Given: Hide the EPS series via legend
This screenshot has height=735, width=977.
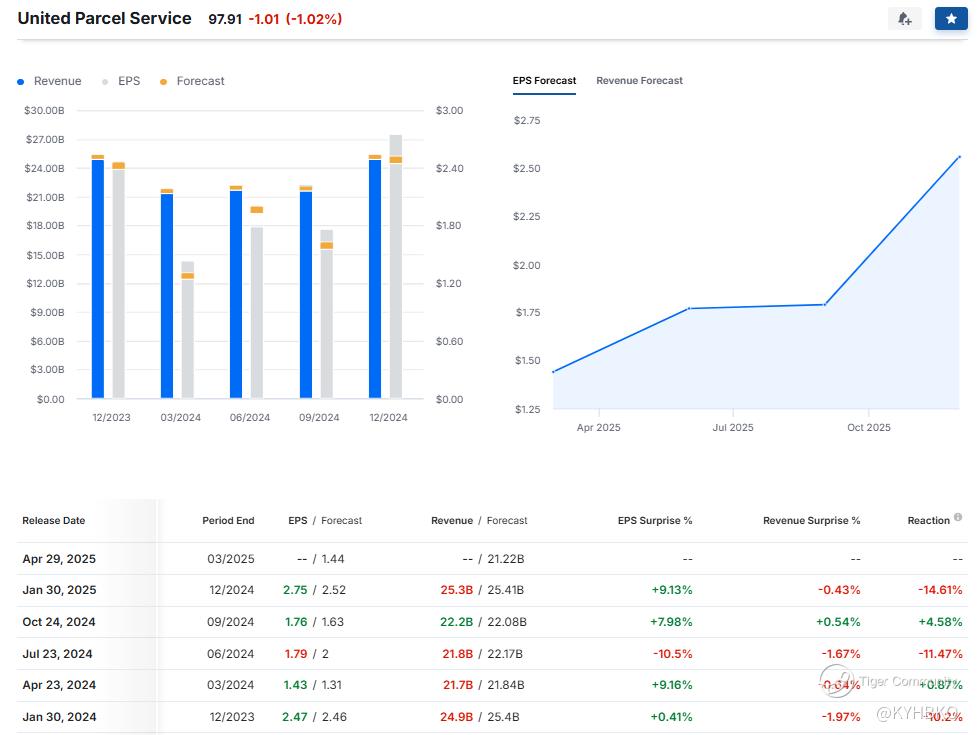Looking at the screenshot, I should [x=121, y=81].
